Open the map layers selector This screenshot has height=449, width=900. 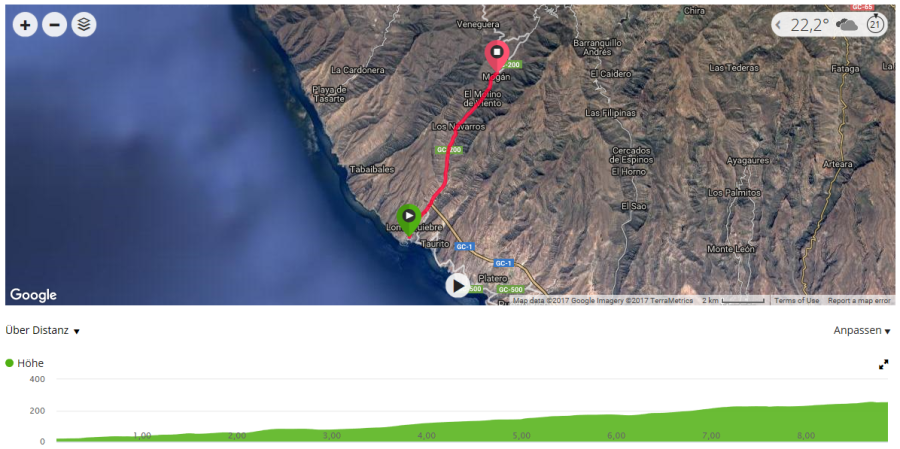click(x=84, y=25)
